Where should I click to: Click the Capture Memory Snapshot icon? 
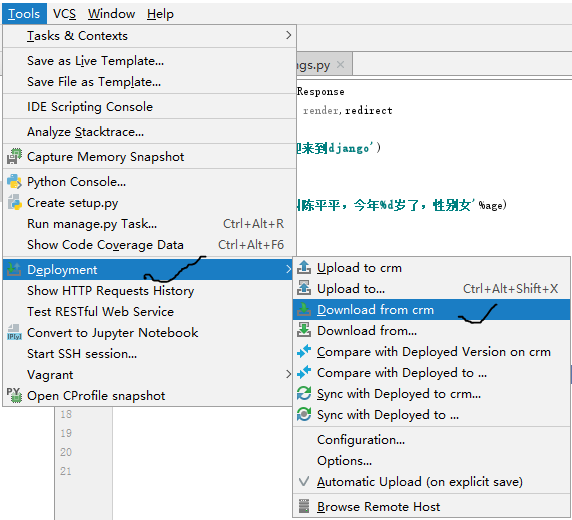pos(14,157)
